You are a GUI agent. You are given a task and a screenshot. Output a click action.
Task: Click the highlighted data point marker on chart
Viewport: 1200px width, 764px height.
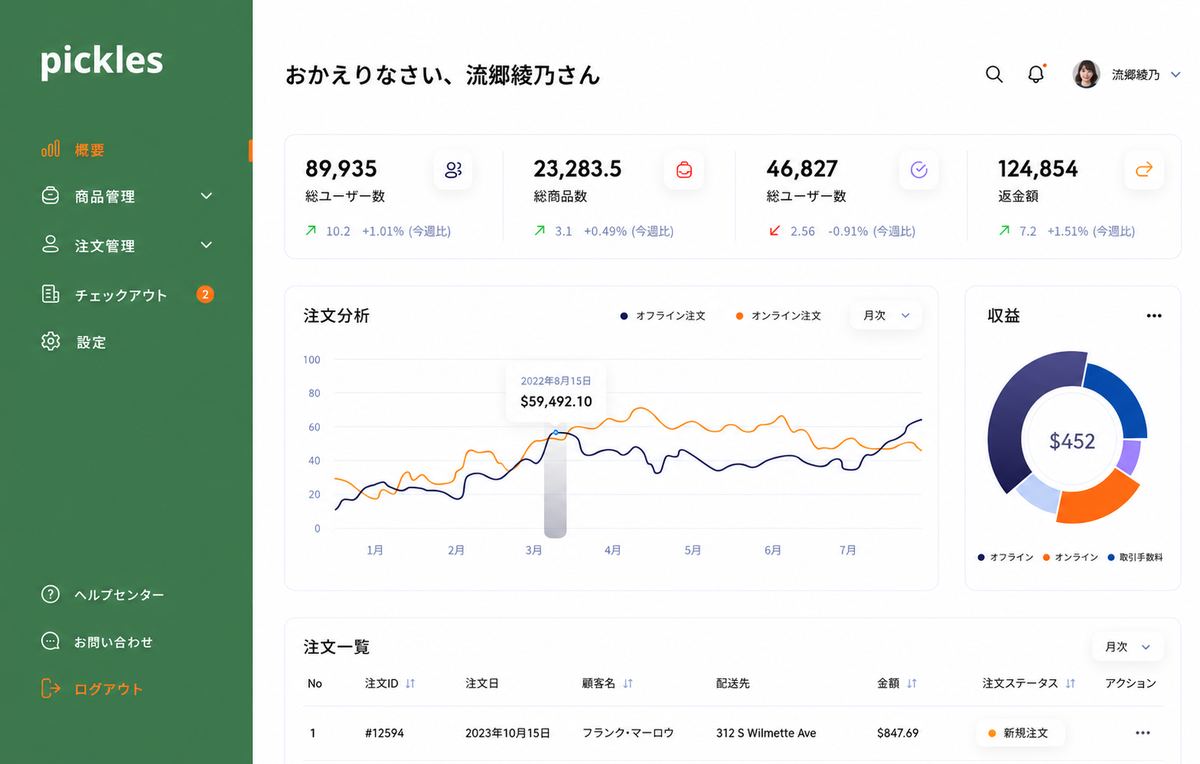pyautogui.click(x=556, y=432)
